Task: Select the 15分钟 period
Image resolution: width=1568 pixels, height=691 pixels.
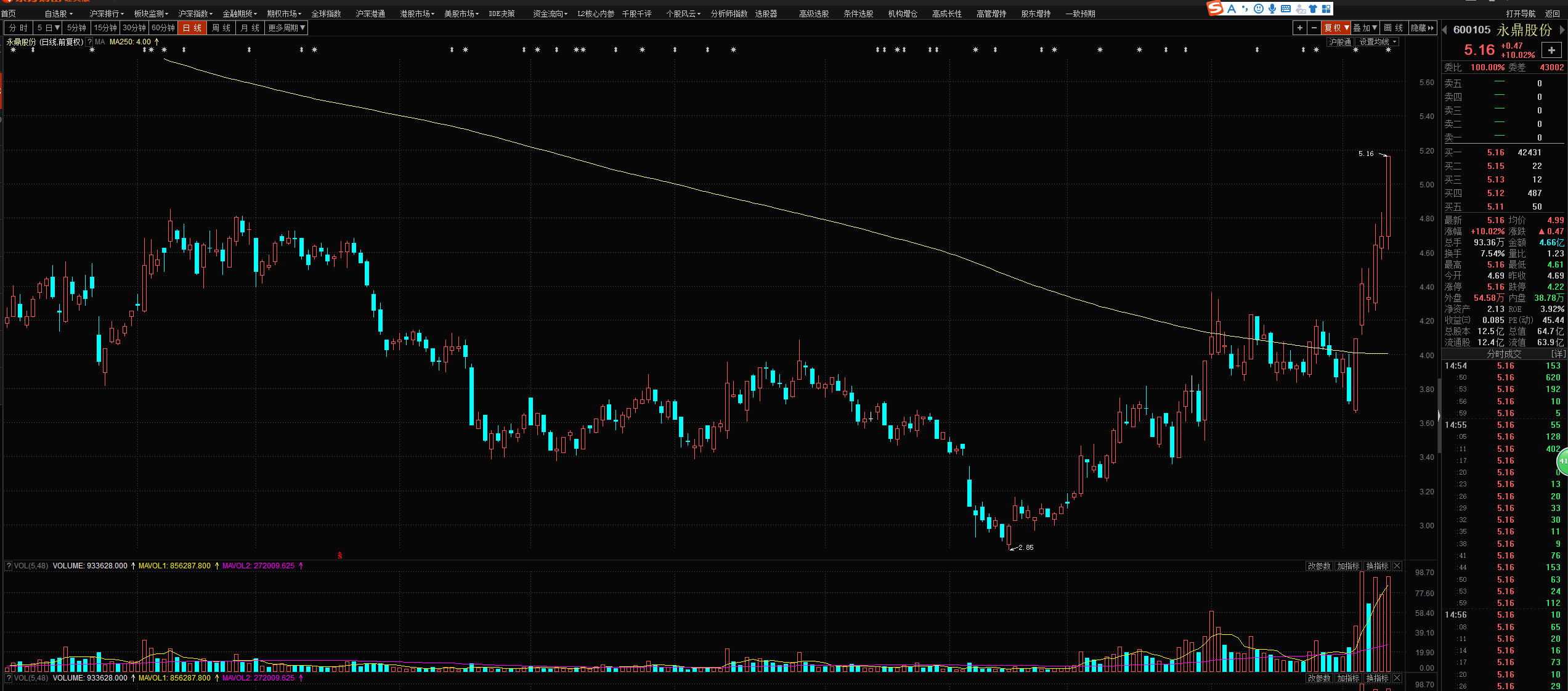Action: tap(105, 28)
